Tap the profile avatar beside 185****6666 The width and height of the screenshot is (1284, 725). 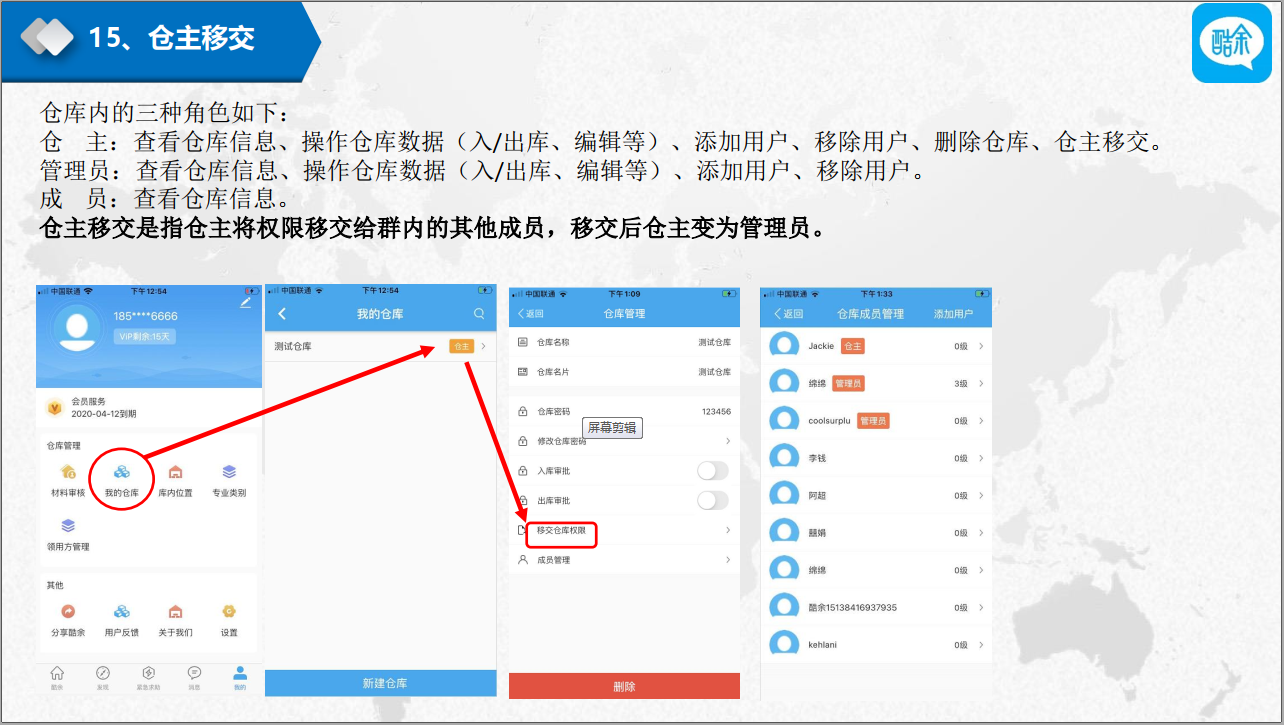77,330
